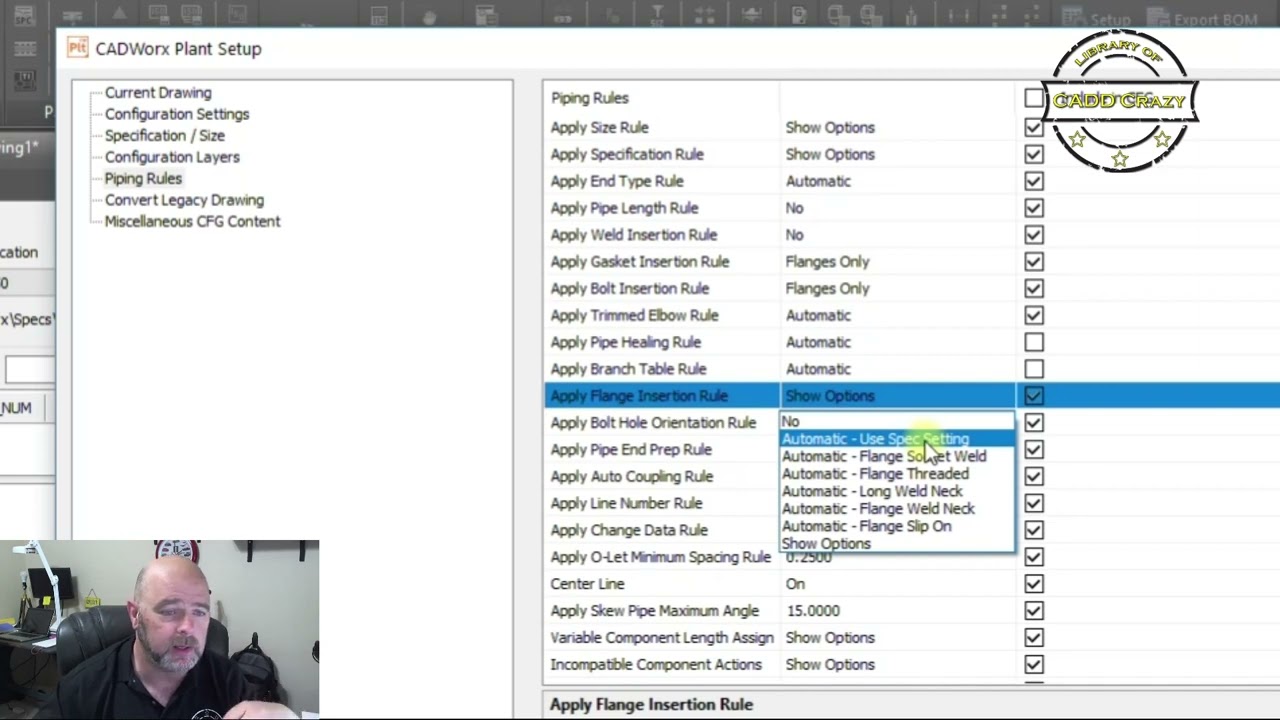Choose Show Options in the dropdown list

896,544
